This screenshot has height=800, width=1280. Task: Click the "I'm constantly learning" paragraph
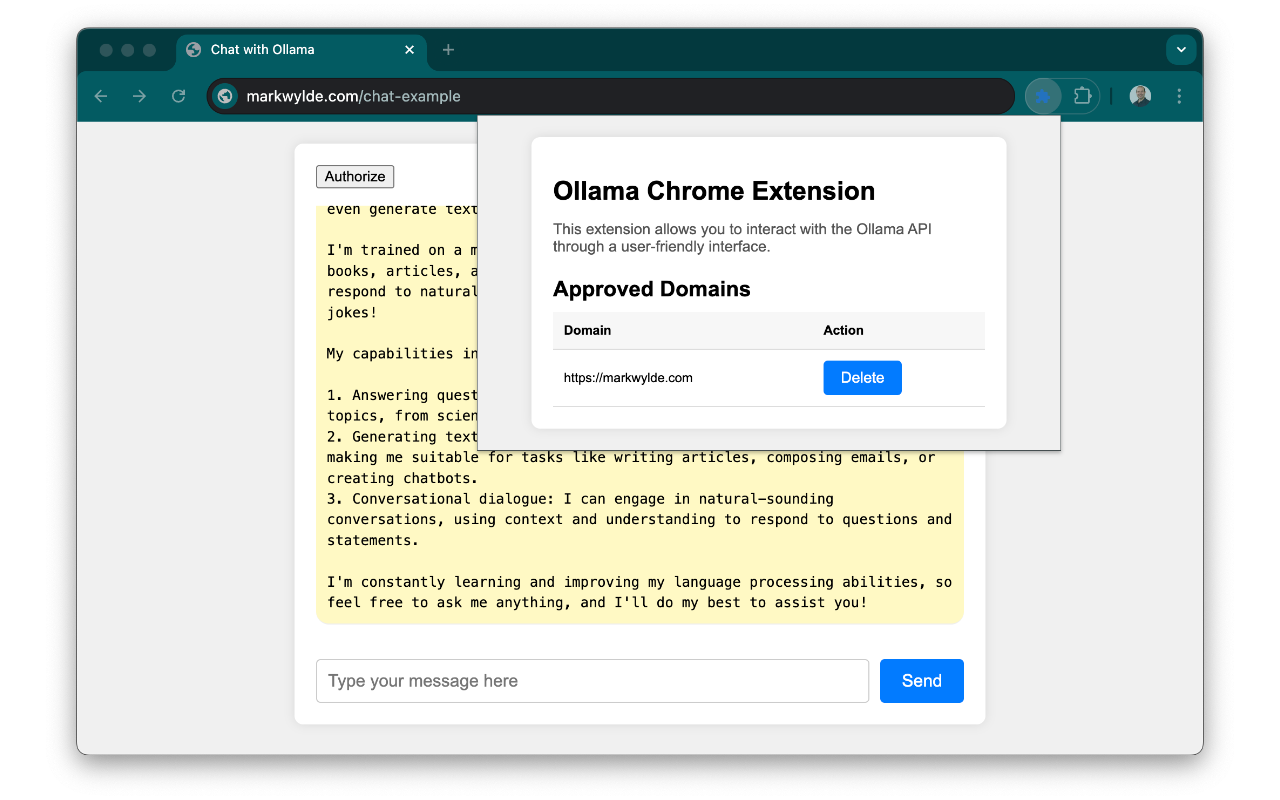coord(639,592)
